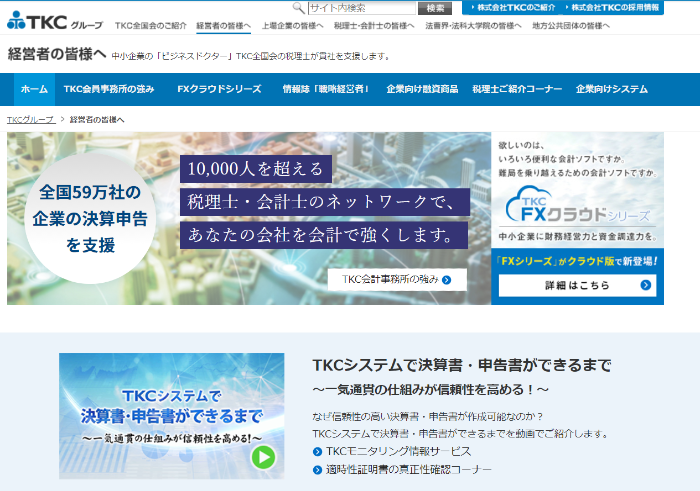Open TKC全国会のご紹介 top menu link
Viewport: 700px width, 491px height.
click(150, 24)
